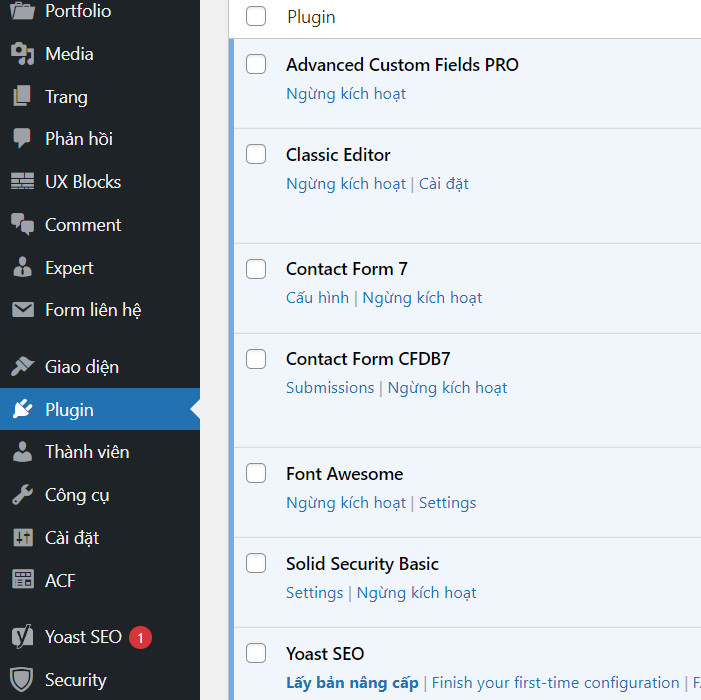Screen dimensions: 701x700
Task: Click the Media icon in sidebar
Action: [x=22, y=54]
